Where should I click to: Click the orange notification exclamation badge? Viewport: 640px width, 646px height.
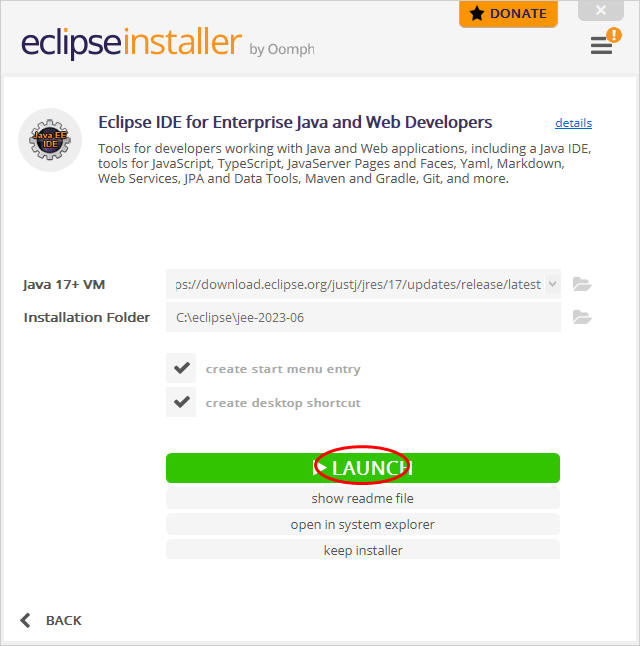[x=614, y=35]
